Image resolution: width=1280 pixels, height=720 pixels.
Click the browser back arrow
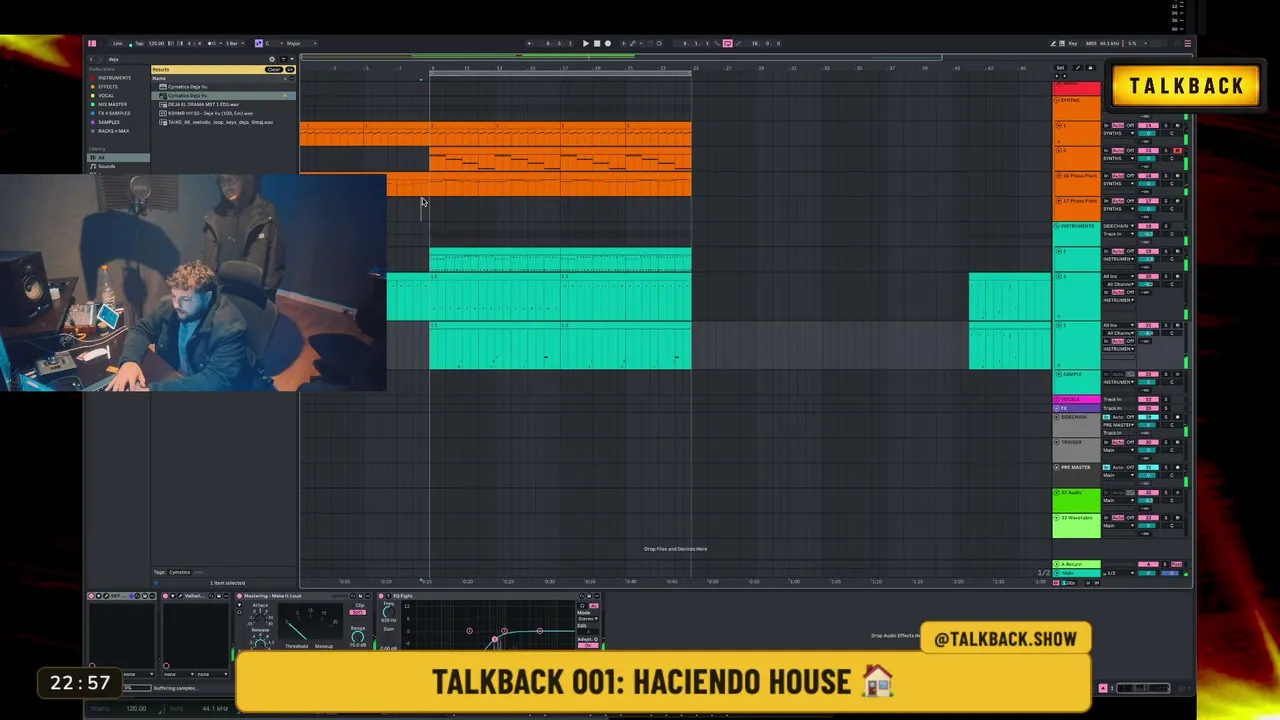point(91,59)
